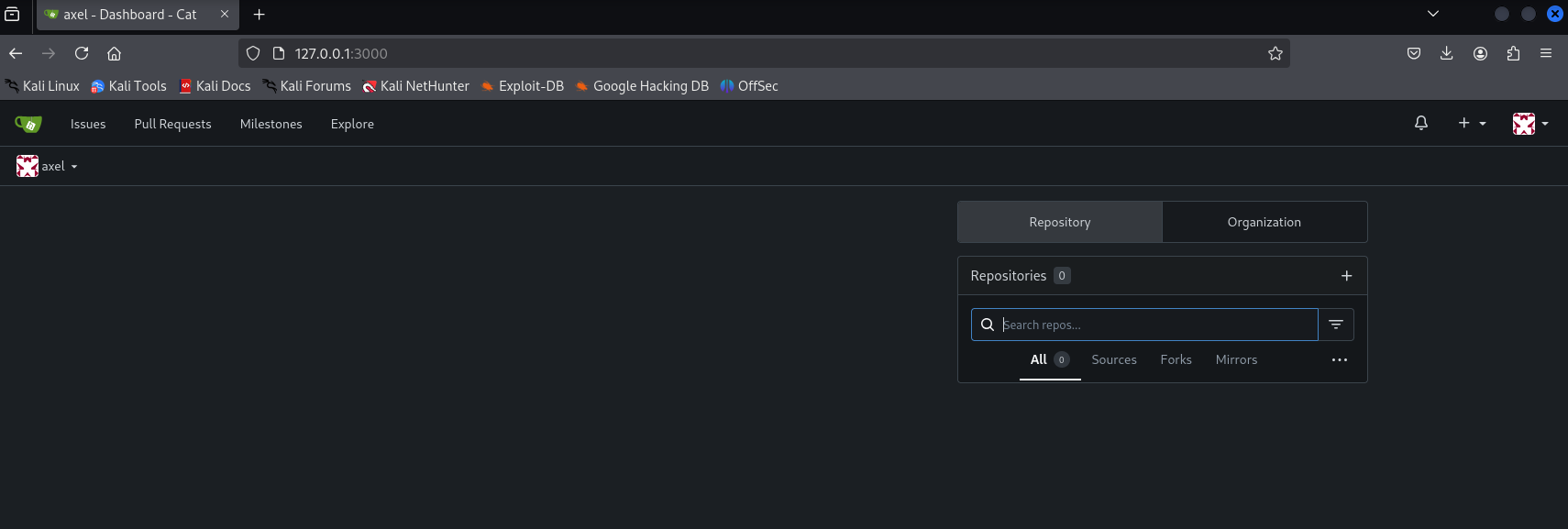
Task: Expand the axel context switcher dropdown
Action: pyautogui.click(x=48, y=166)
